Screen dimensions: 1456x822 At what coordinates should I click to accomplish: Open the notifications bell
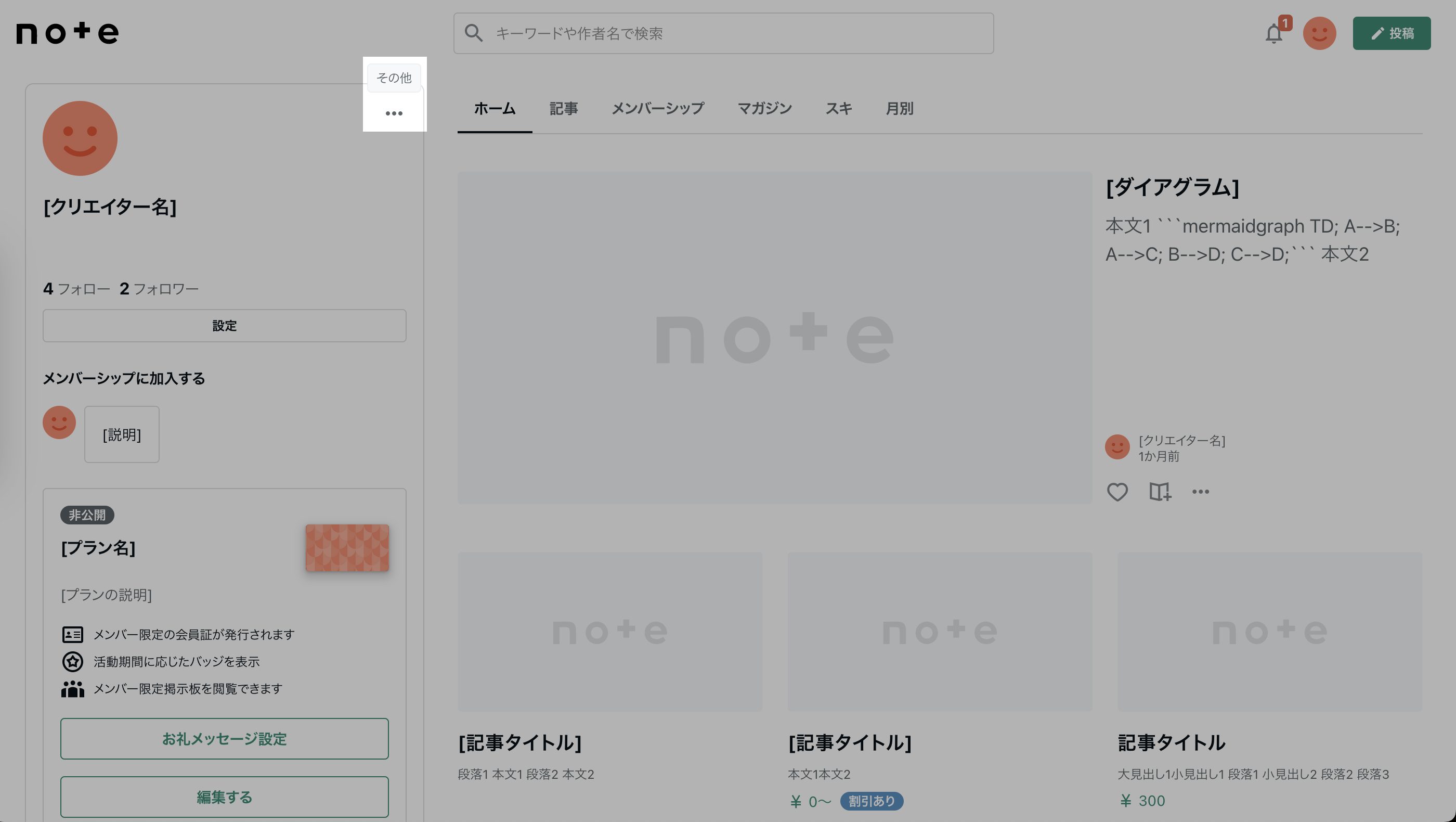1273,33
